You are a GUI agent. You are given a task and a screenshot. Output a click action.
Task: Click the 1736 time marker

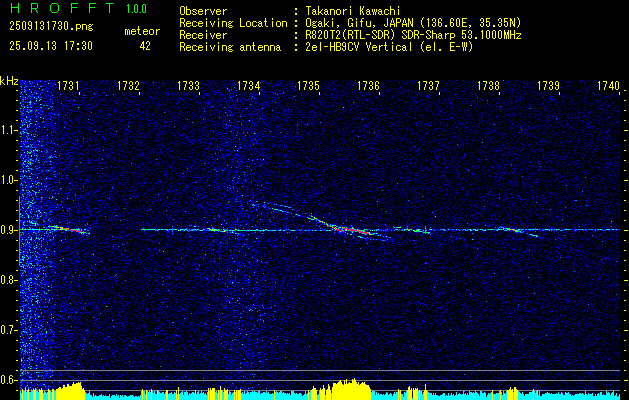pos(369,86)
